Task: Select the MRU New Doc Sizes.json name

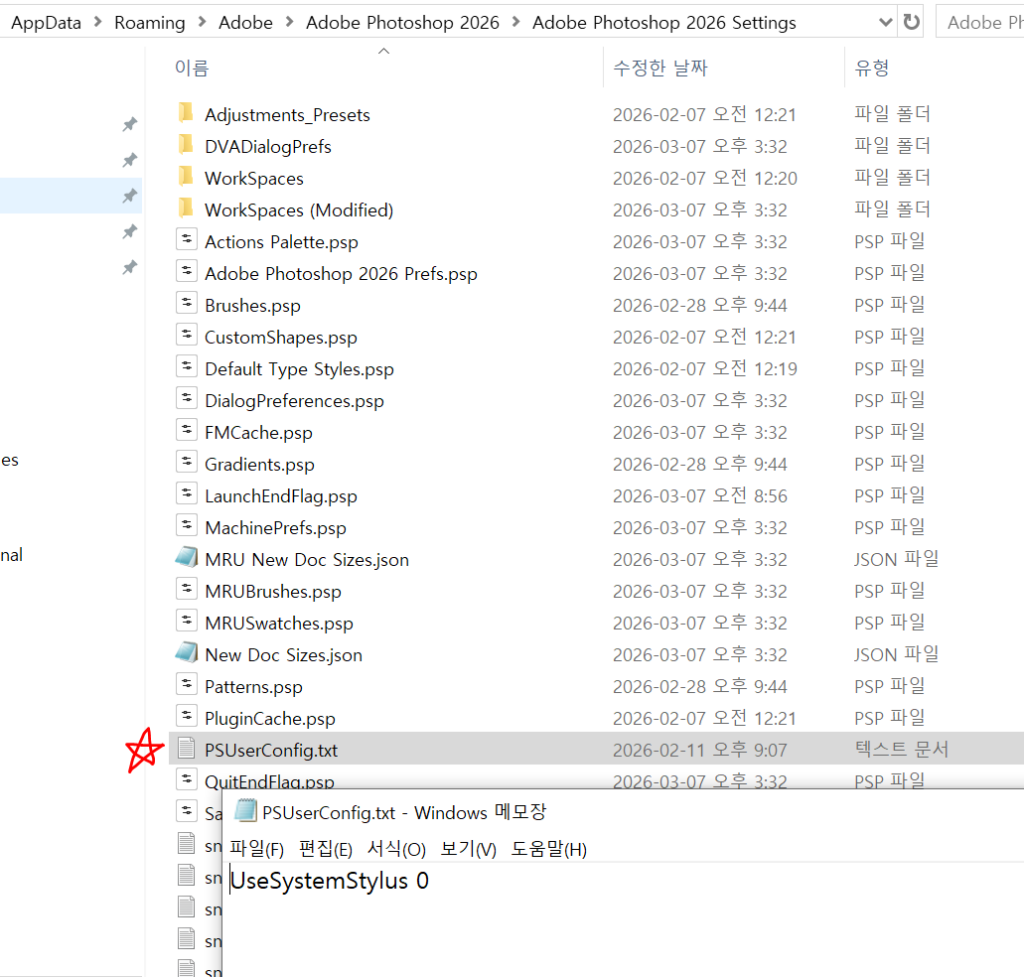Action: (307, 560)
